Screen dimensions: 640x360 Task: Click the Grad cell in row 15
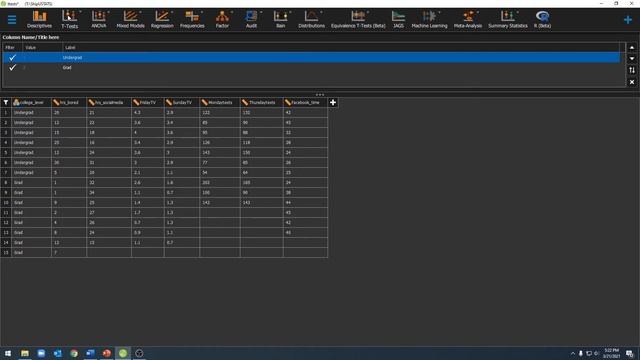click(x=31, y=252)
